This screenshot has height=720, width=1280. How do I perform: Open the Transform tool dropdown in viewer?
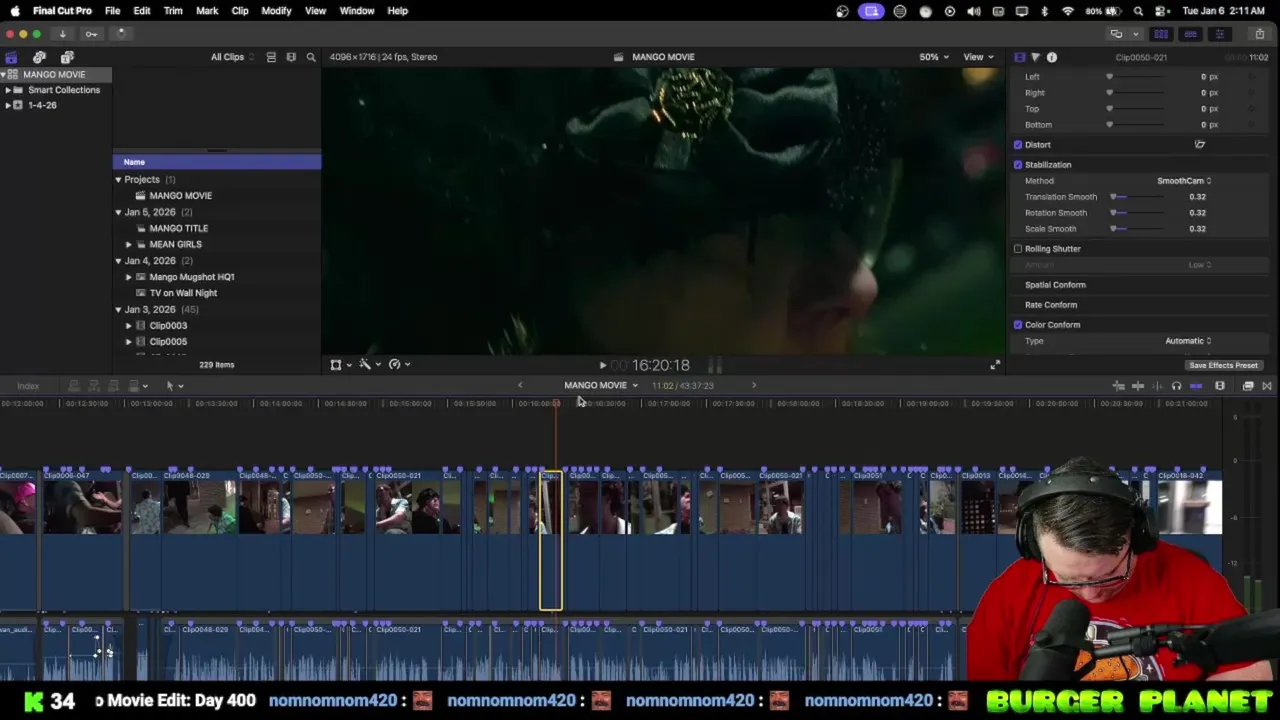340,365
